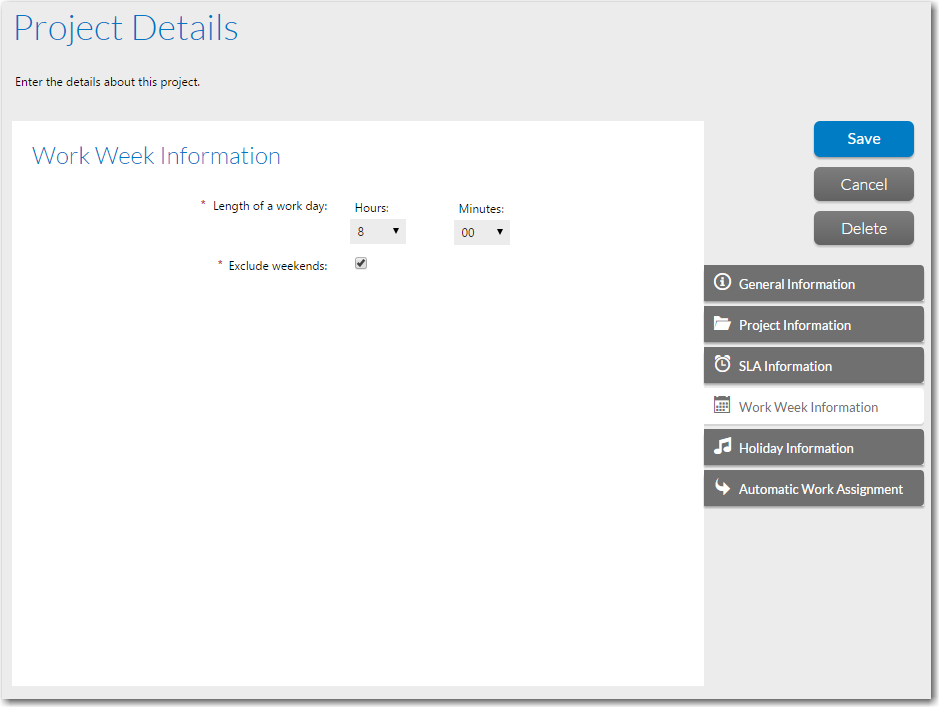Screen dimensions: 939x707
Task: Click the open folder icon for Project Information
Action: [722, 324]
